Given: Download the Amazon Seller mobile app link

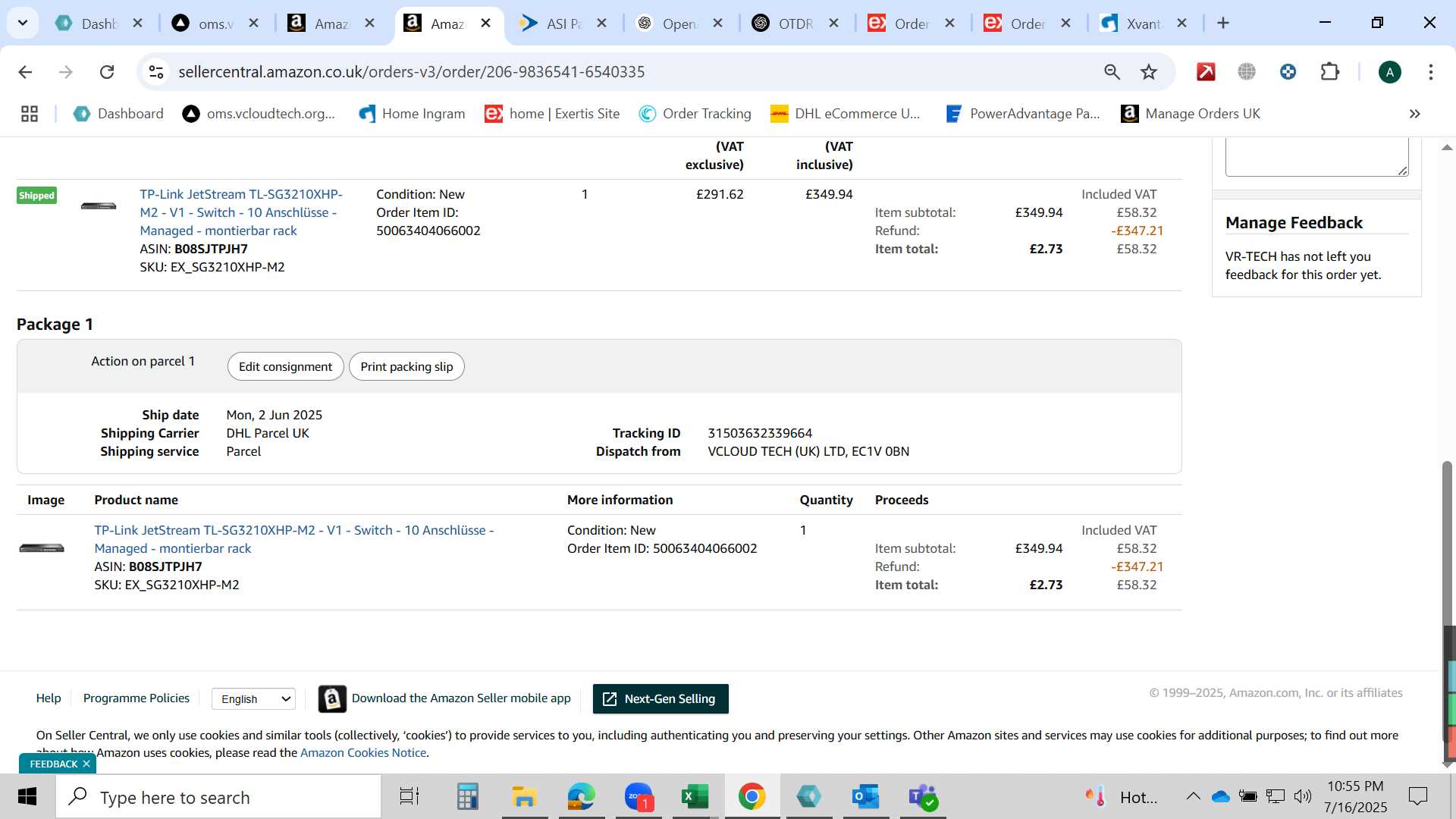Looking at the screenshot, I should [461, 698].
